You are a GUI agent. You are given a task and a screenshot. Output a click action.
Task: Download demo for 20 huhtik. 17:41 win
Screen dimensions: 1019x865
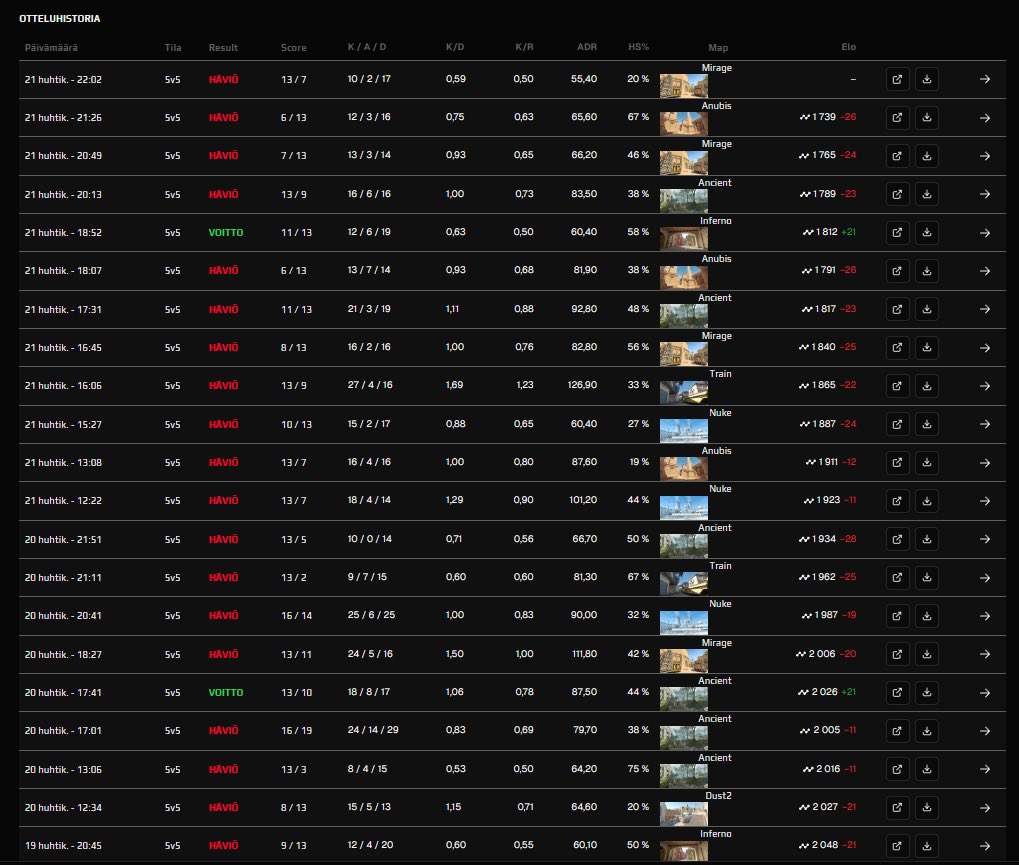[927, 693]
